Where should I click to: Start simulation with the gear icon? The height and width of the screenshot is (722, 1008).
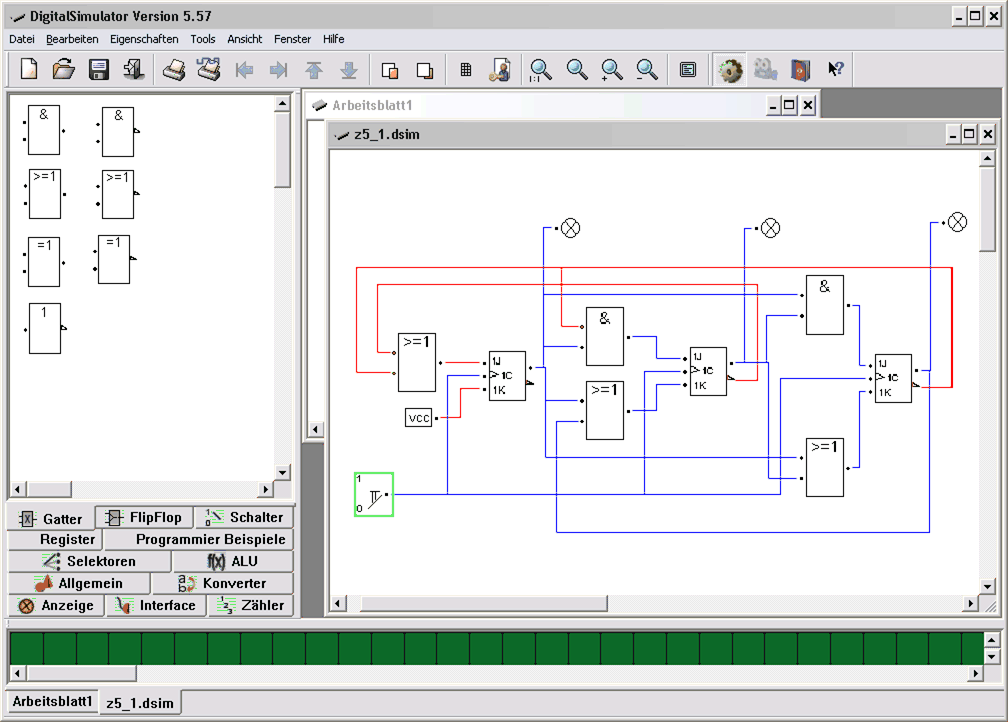[x=730, y=69]
